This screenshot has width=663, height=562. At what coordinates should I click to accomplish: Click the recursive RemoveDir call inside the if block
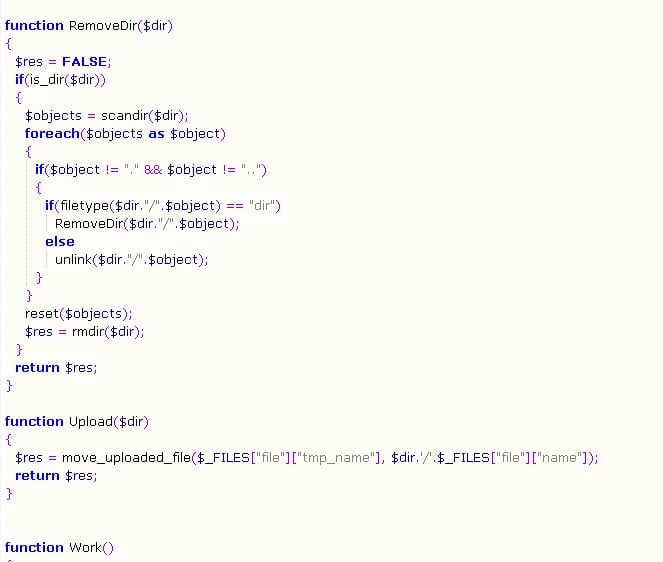pos(88,223)
